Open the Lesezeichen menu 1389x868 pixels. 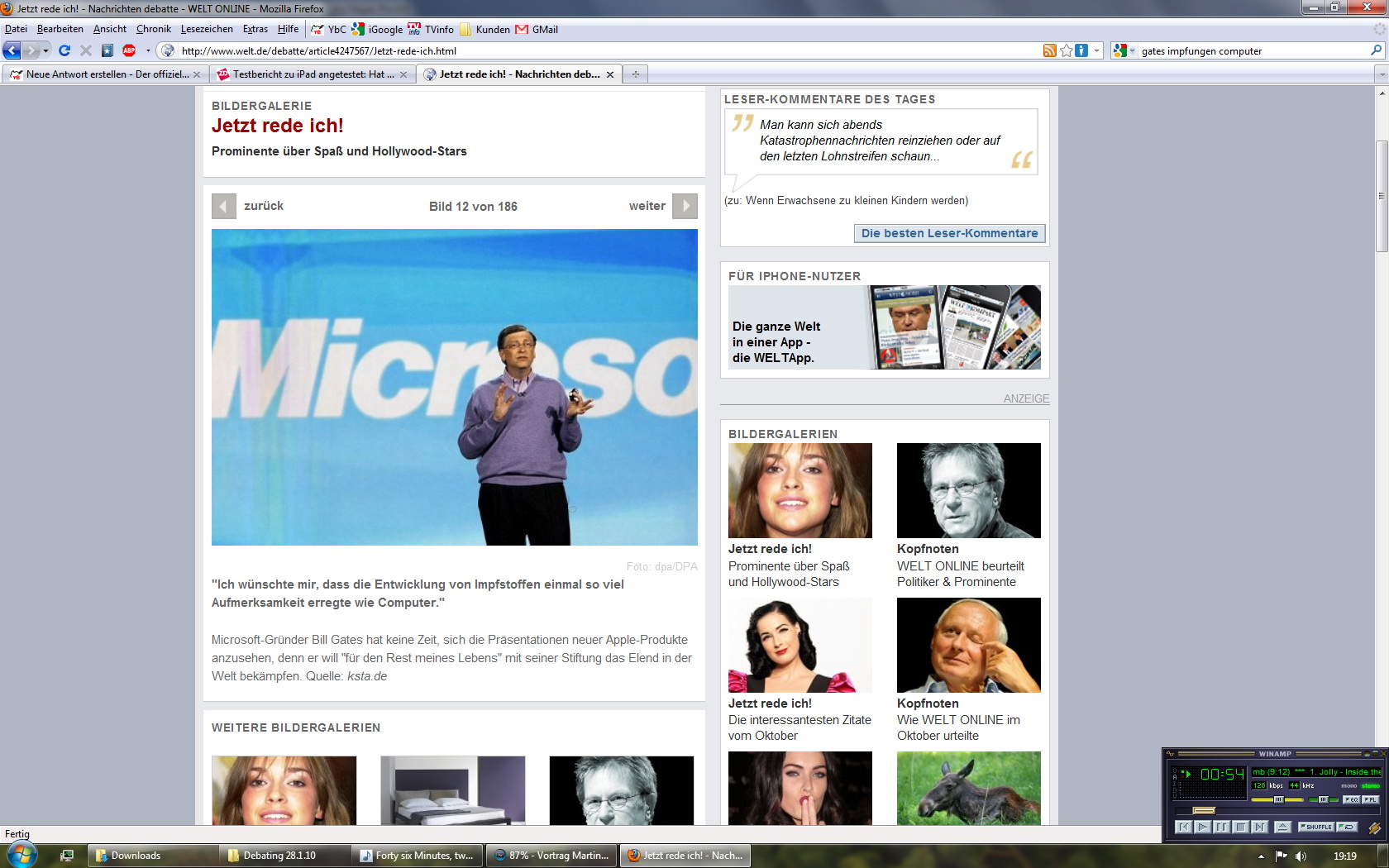207,29
